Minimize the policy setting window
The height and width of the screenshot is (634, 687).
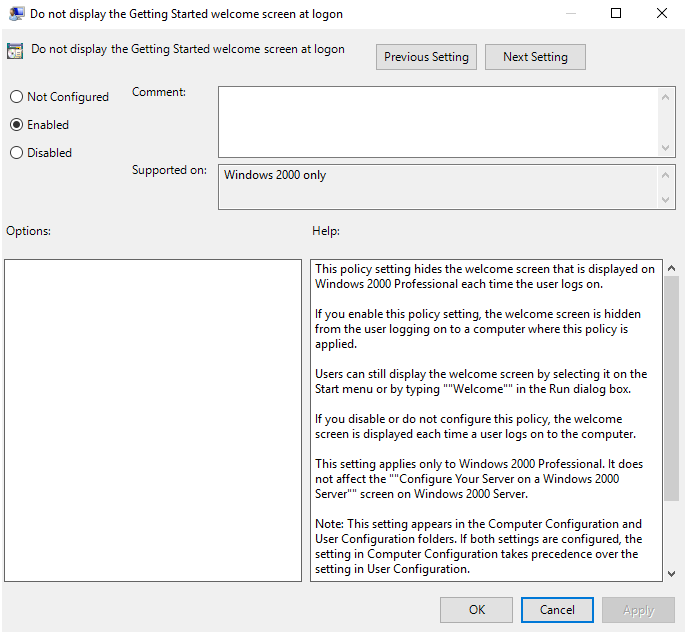pyautogui.click(x=570, y=14)
